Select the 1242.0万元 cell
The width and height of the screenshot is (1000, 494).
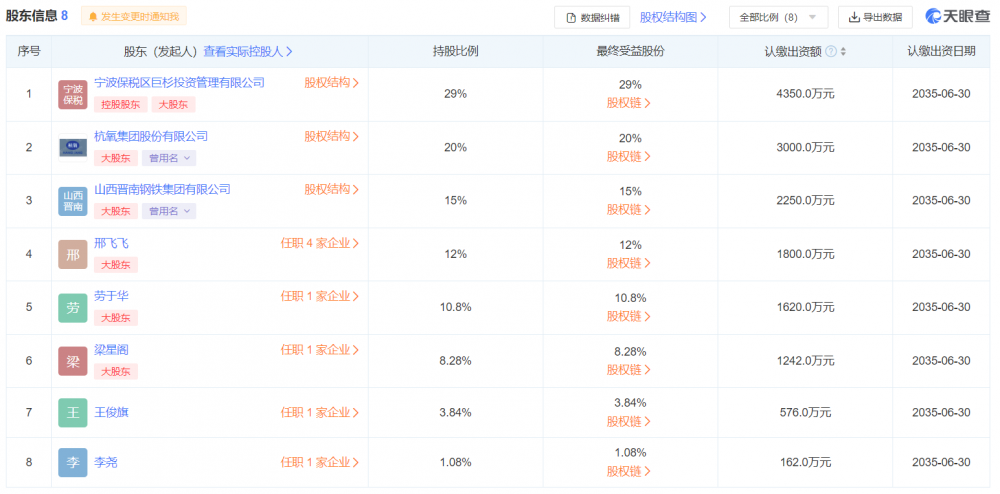[x=805, y=360]
